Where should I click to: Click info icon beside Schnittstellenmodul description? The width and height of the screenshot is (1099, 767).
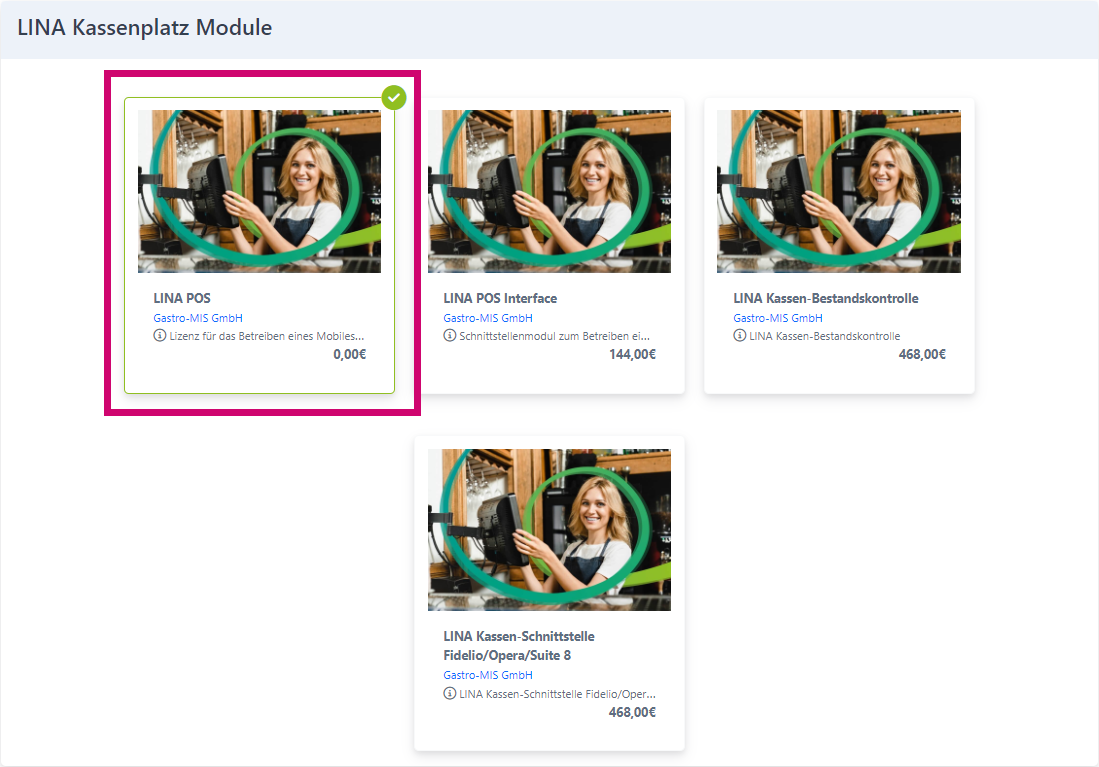[x=450, y=335]
